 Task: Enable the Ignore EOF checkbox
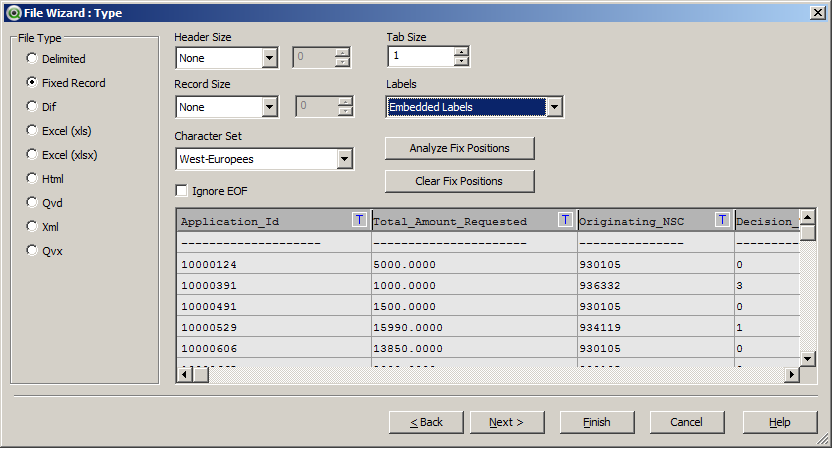coord(182,190)
